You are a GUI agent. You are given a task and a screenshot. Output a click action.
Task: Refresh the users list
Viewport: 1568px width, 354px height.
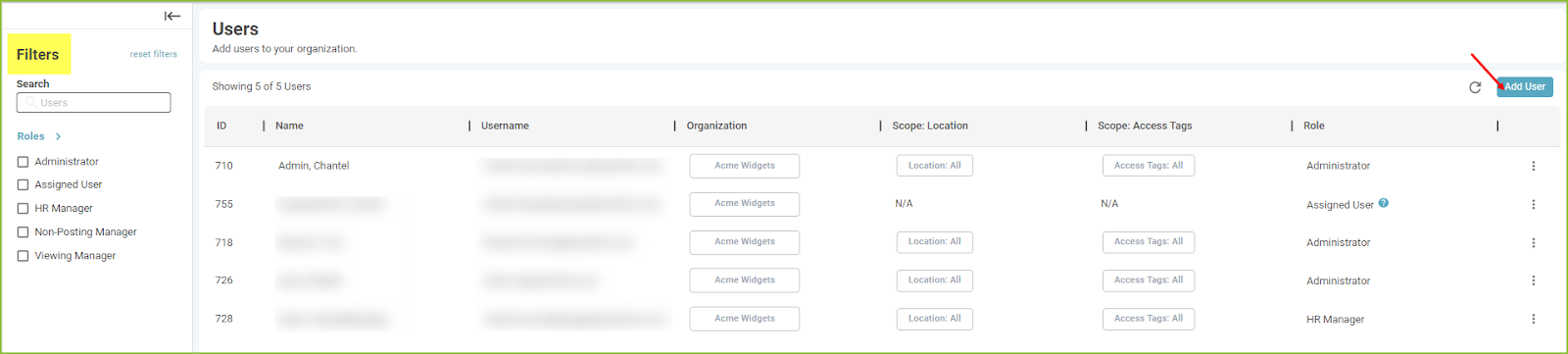point(1475,87)
